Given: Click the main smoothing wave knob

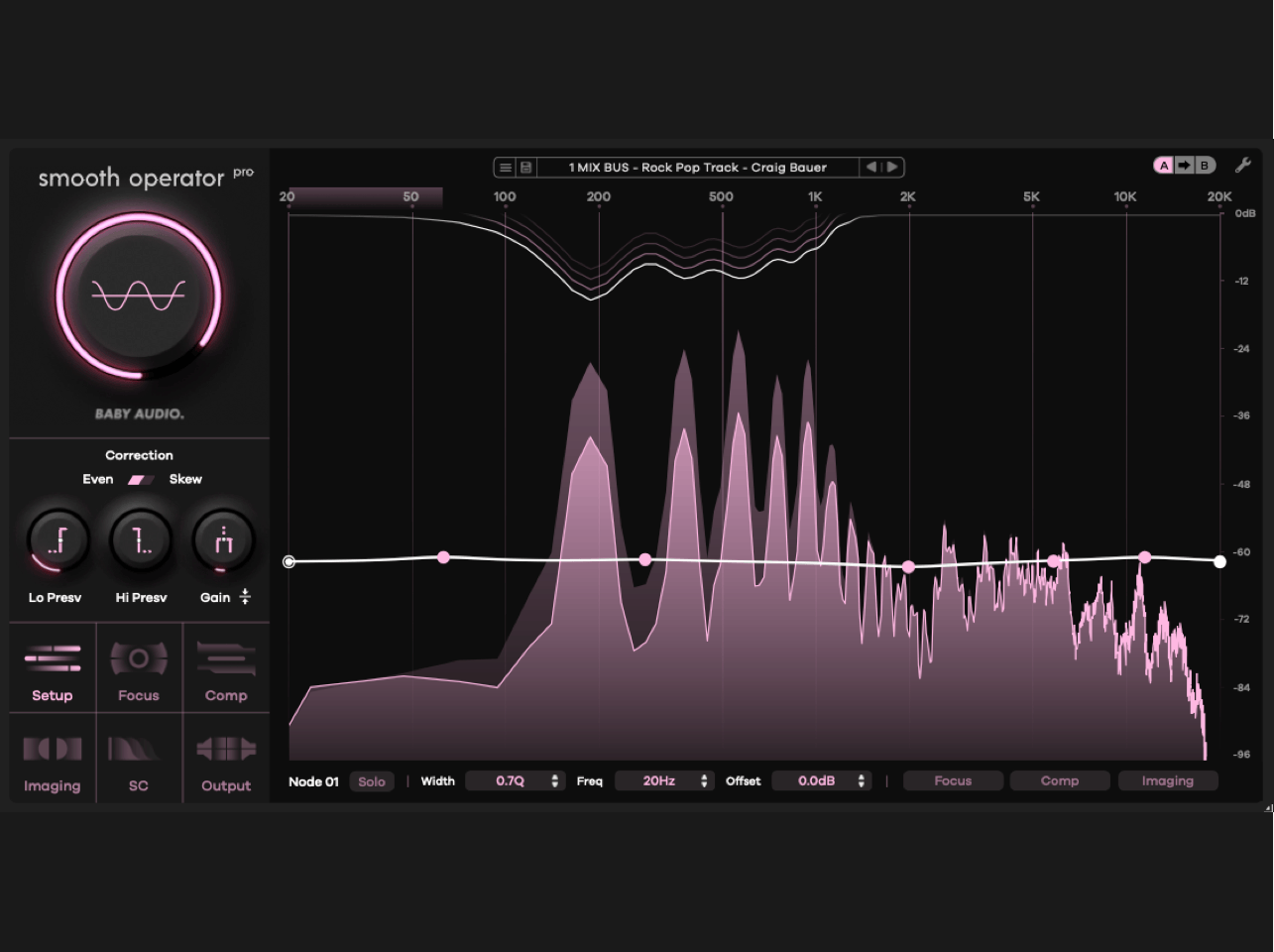Looking at the screenshot, I should [138, 296].
